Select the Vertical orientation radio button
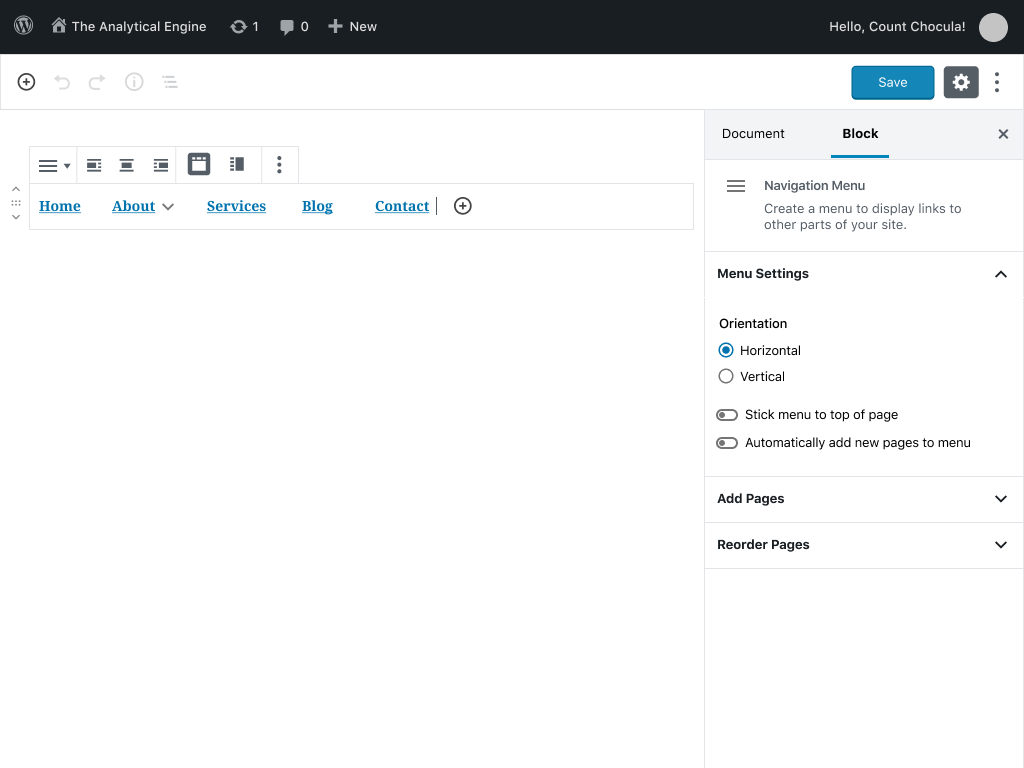The width and height of the screenshot is (1024, 768). tap(726, 377)
